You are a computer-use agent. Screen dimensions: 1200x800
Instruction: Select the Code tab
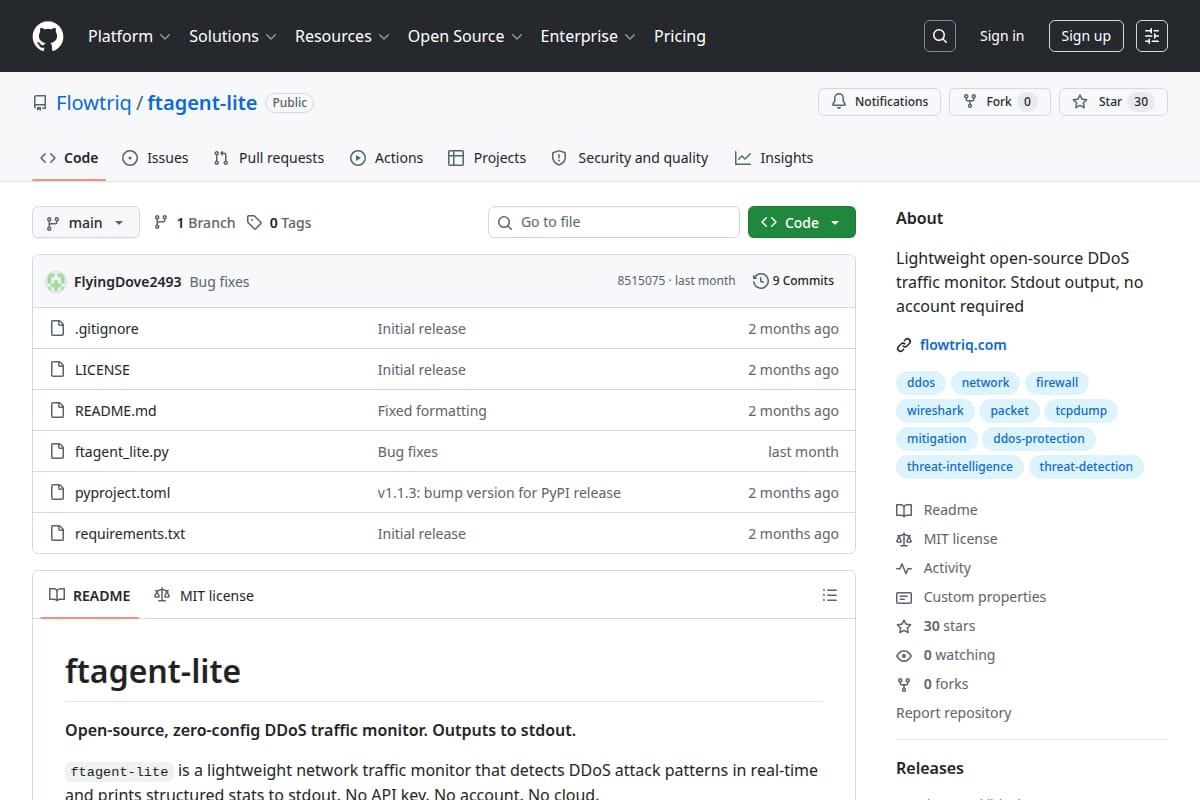click(69, 158)
